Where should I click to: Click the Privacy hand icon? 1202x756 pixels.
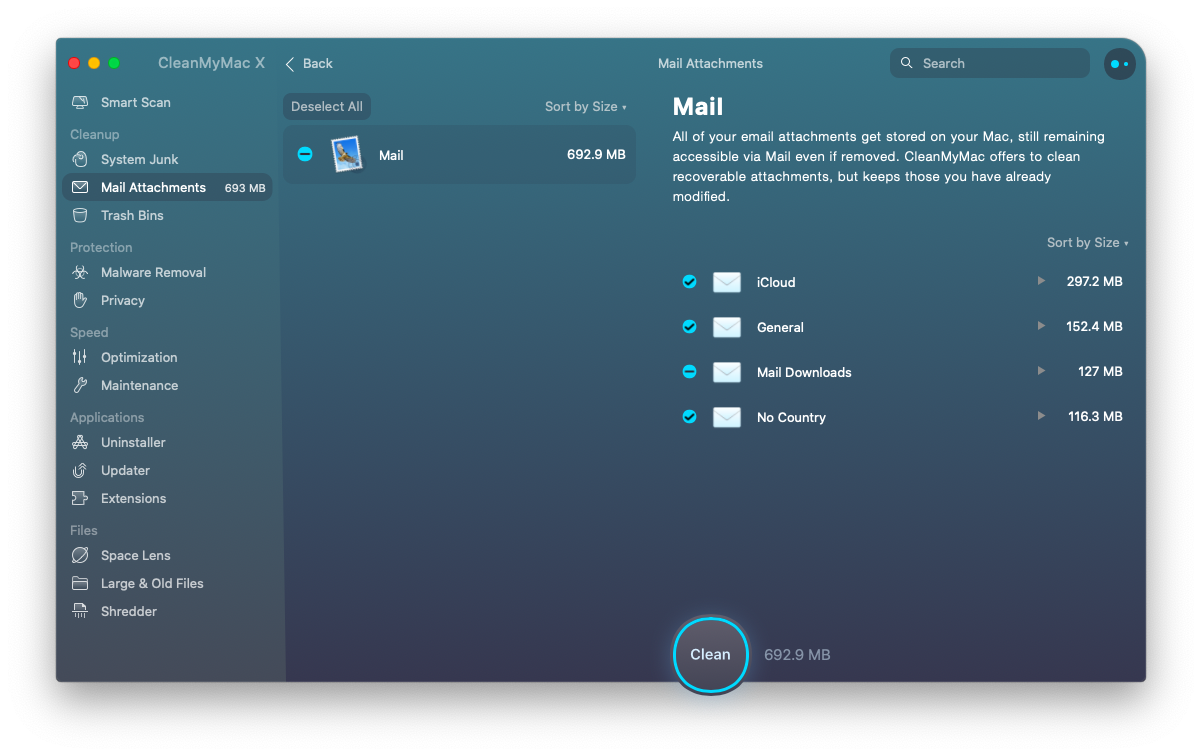(80, 300)
